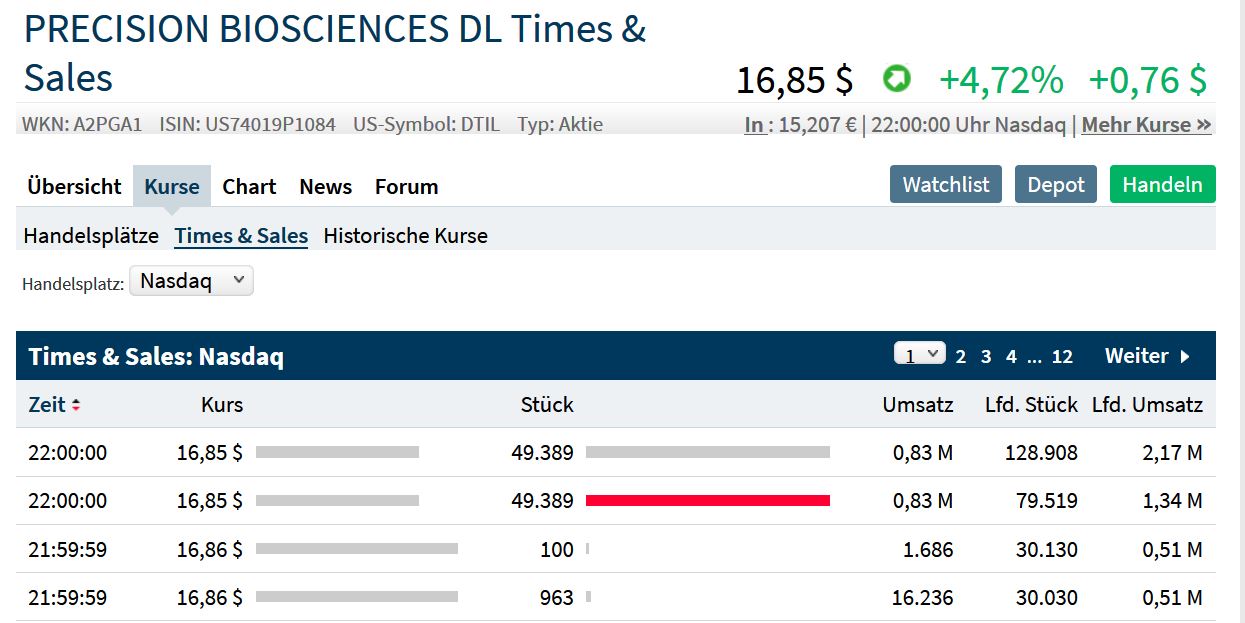
Task: Select the Kurse tab
Action: point(172,186)
